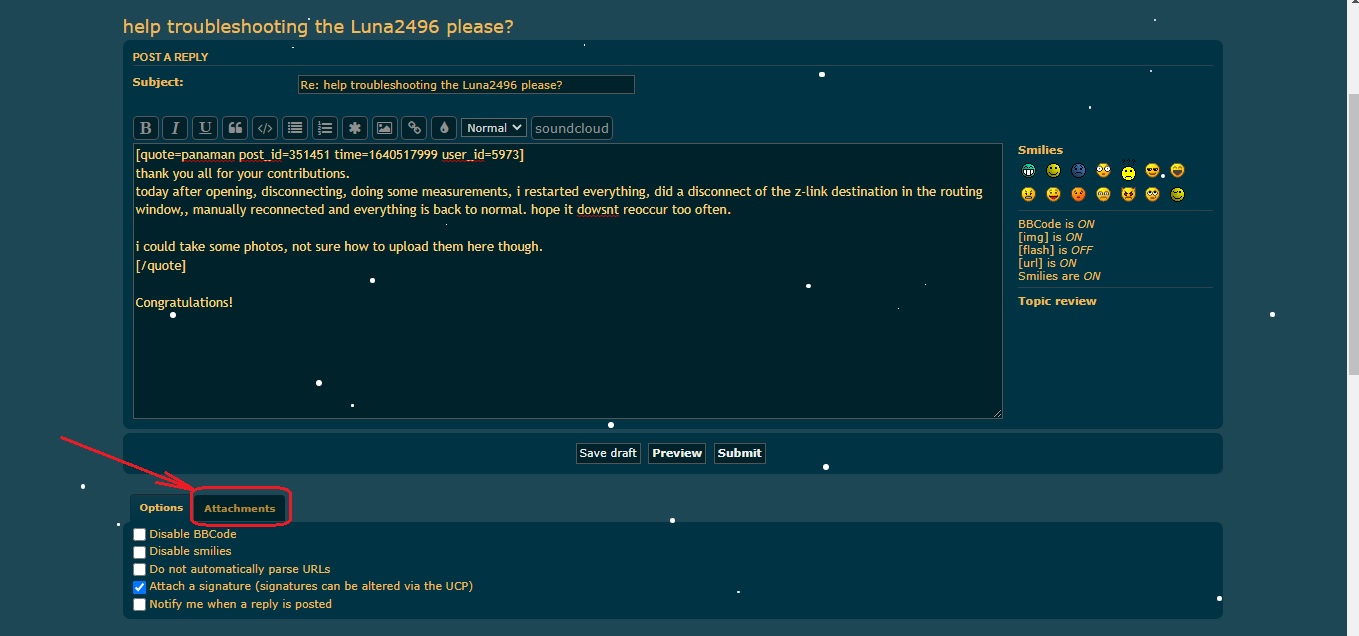
Task: Insert a quote block
Action: pos(235,128)
